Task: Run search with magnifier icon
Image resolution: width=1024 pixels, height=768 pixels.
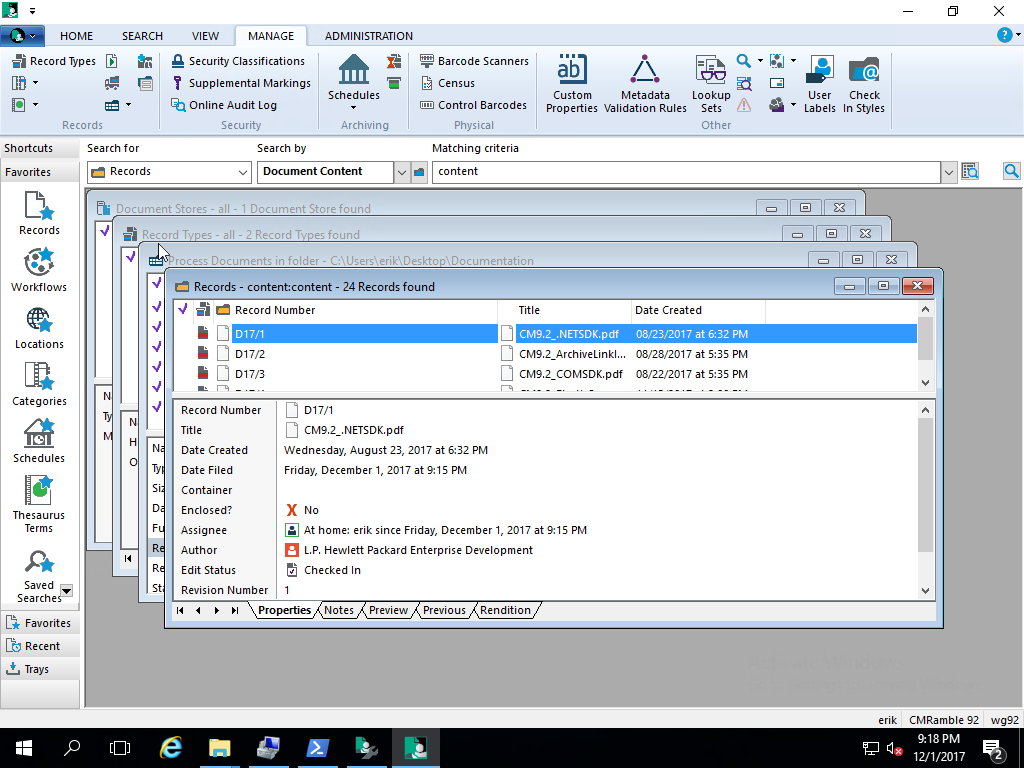Action: [x=1011, y=172]
